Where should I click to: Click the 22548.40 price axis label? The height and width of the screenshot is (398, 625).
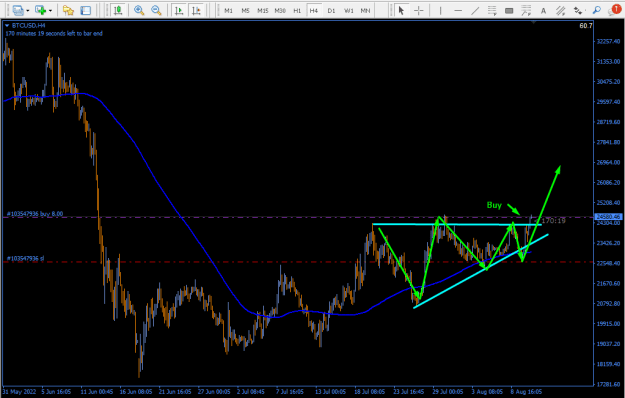tap(608, 263)
